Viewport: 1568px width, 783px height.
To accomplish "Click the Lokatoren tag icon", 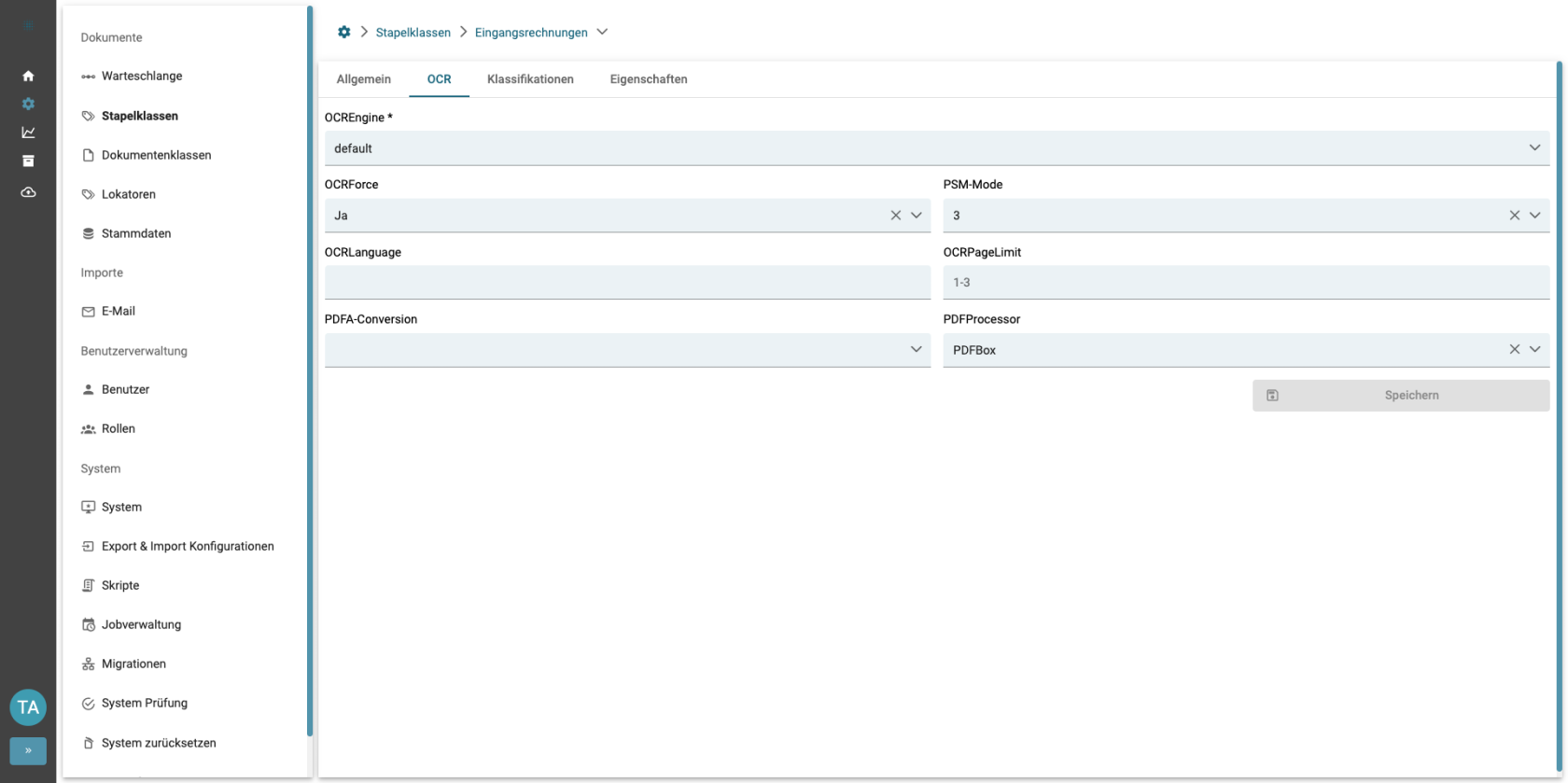I will click(x=88, y=194).
